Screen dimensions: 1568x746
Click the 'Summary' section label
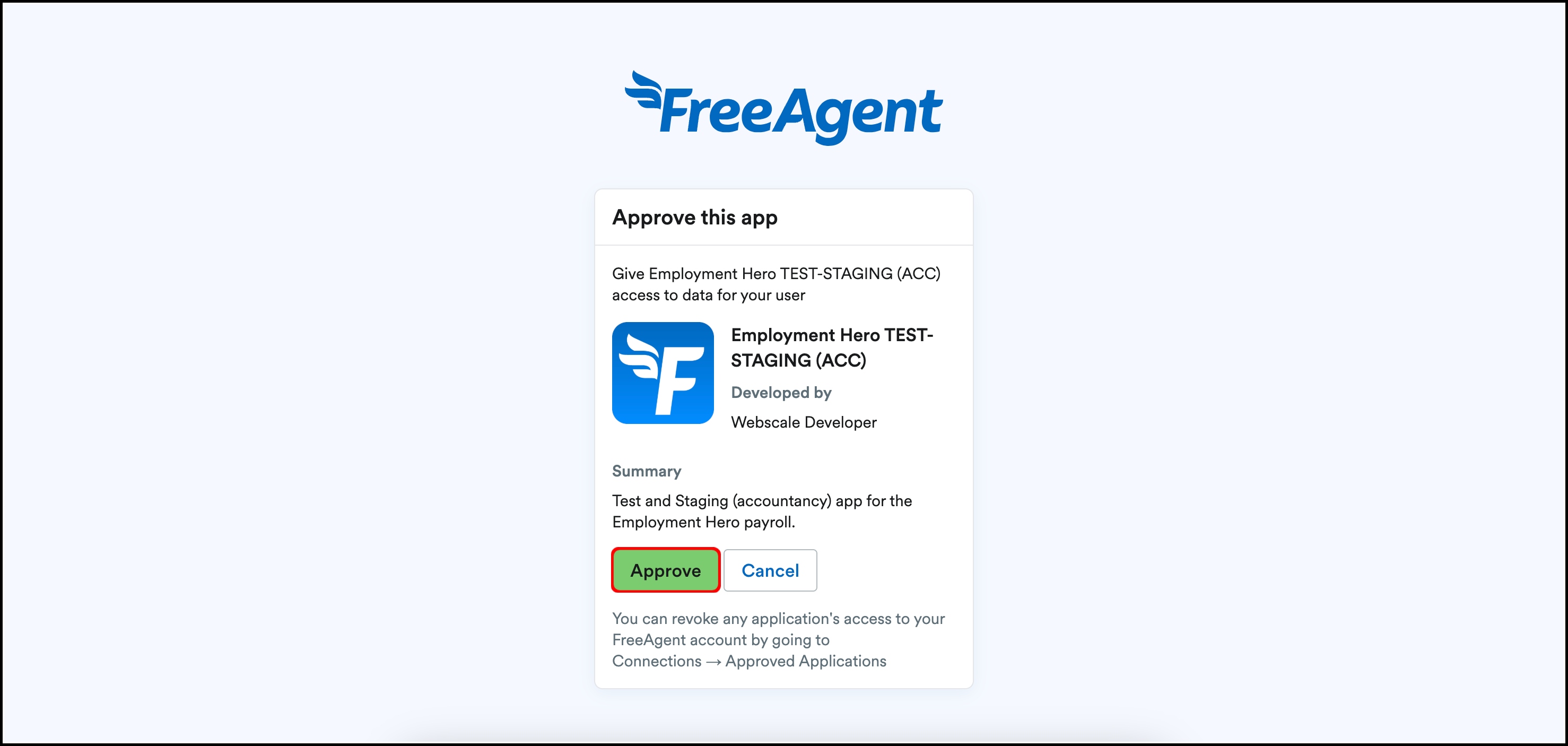tap(647, 471)
